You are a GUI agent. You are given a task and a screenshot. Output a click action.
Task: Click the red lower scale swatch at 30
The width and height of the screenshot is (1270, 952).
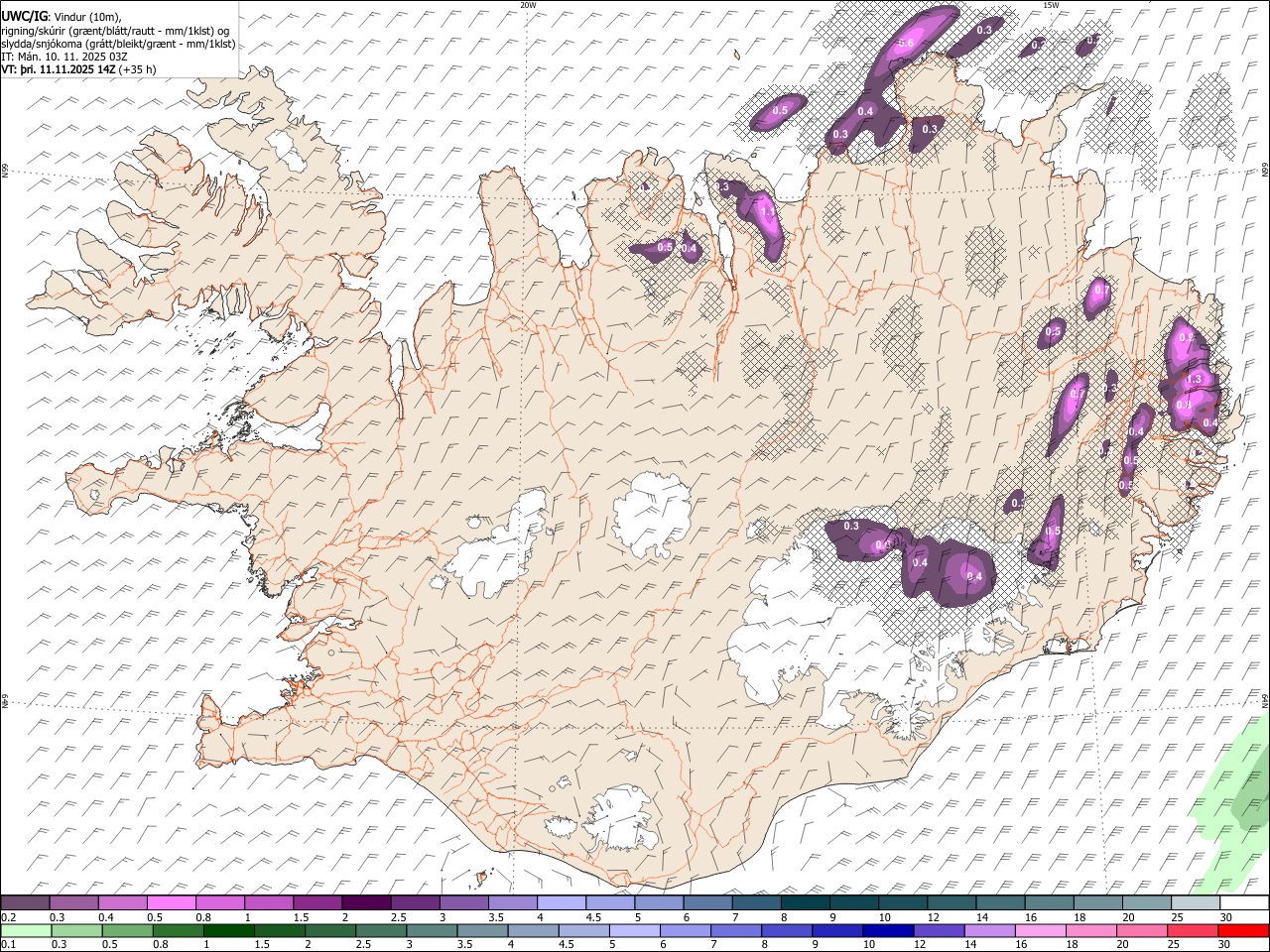(x=1244, y=929)
